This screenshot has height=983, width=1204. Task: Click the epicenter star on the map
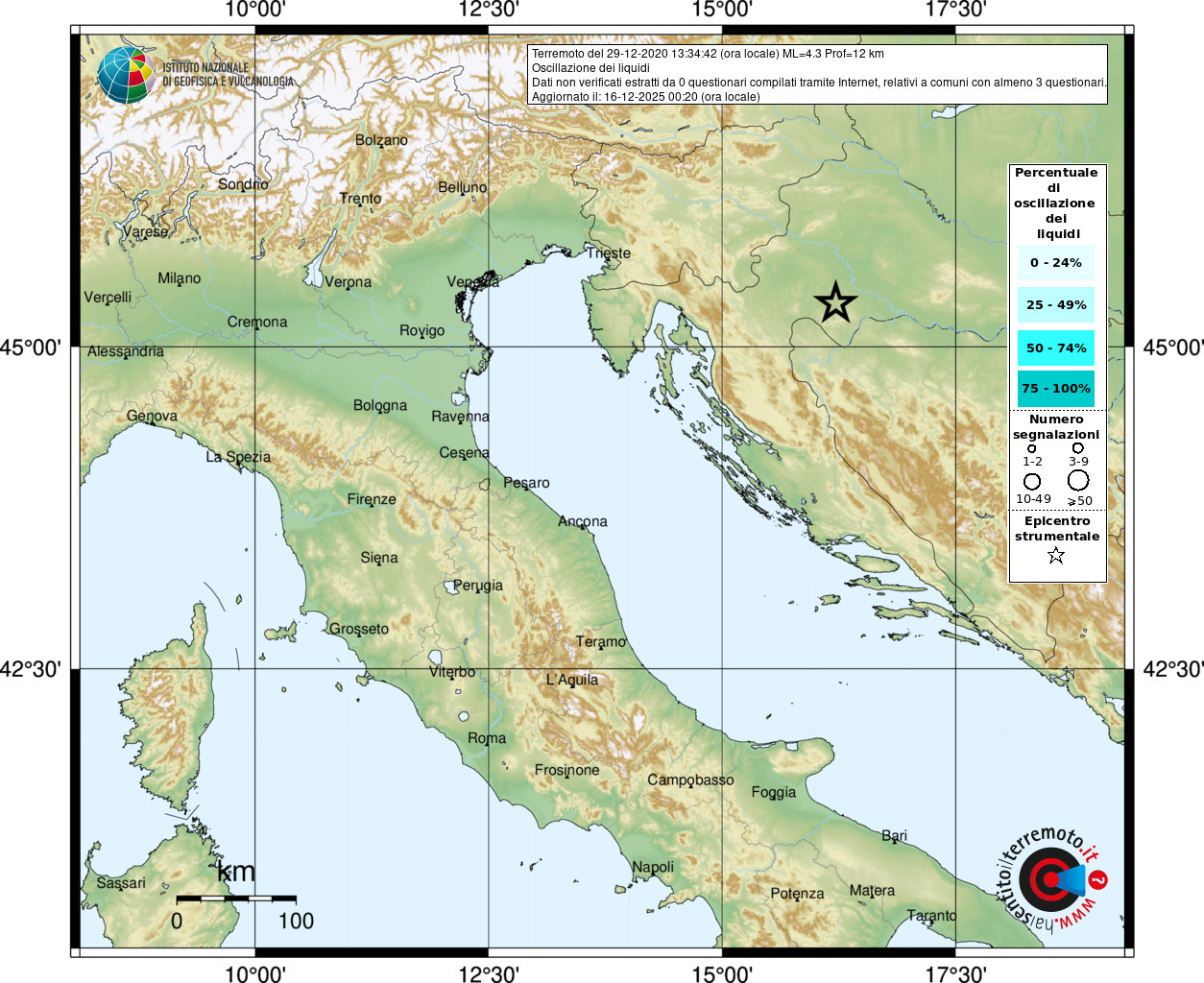pos(835,302)
